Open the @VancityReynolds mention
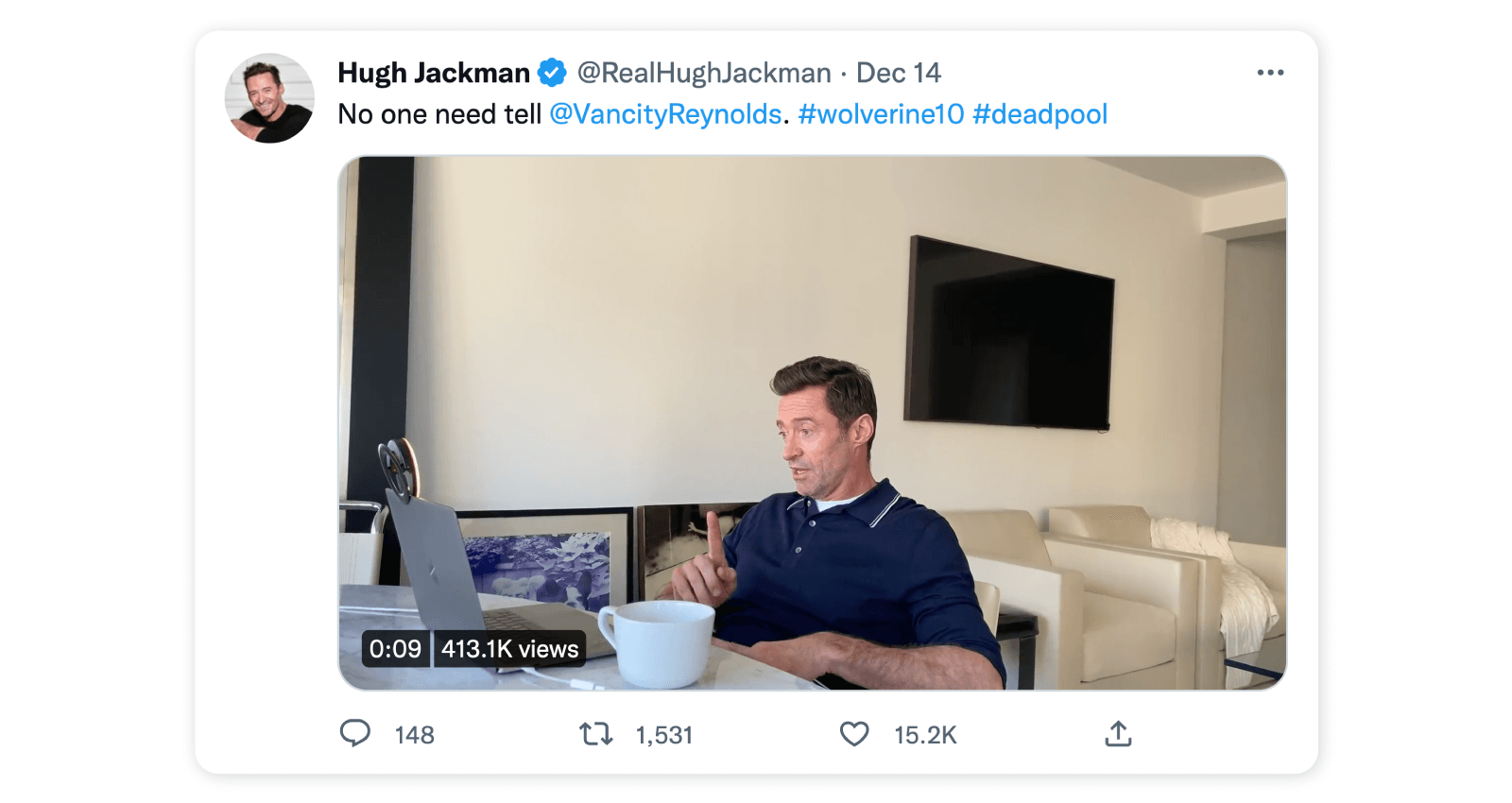The width and height of the screenshot is (1512, 803). coord(665,114)
